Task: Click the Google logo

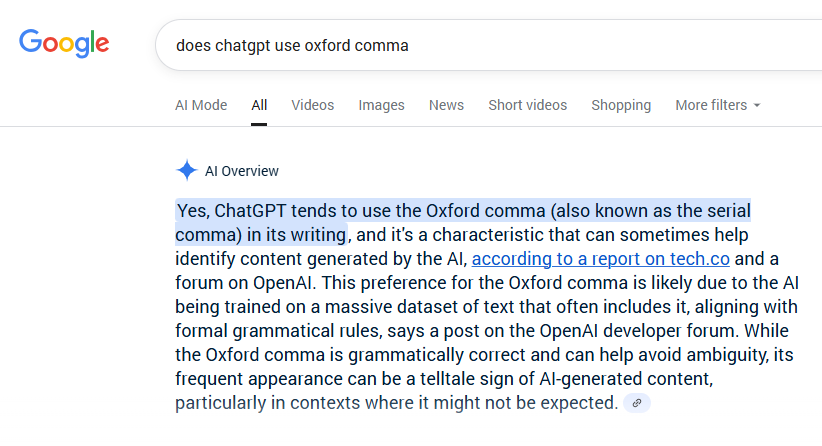Action: tap(64, 43)
